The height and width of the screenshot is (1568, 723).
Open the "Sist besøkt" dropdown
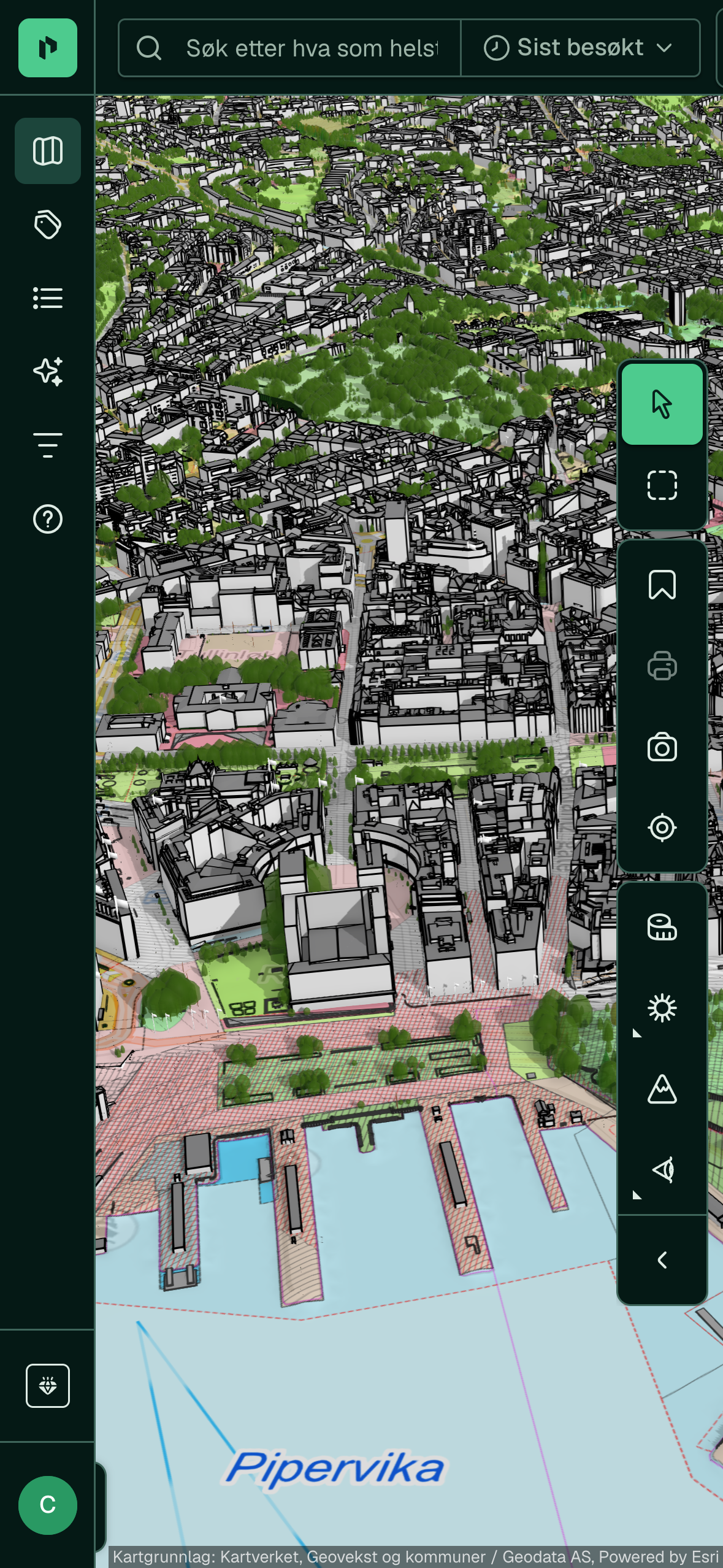click(580, 48)
